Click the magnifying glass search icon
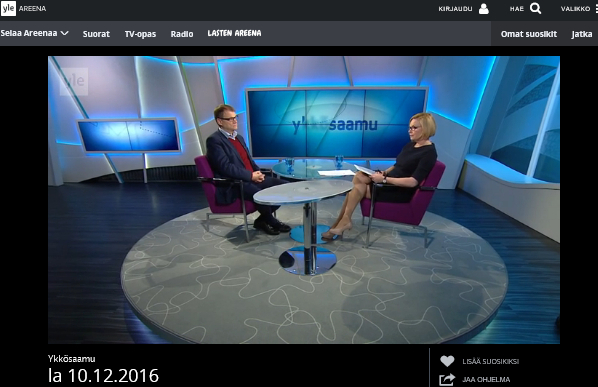Viewport: 598px width, 387px height. click(x=535, y=8)
